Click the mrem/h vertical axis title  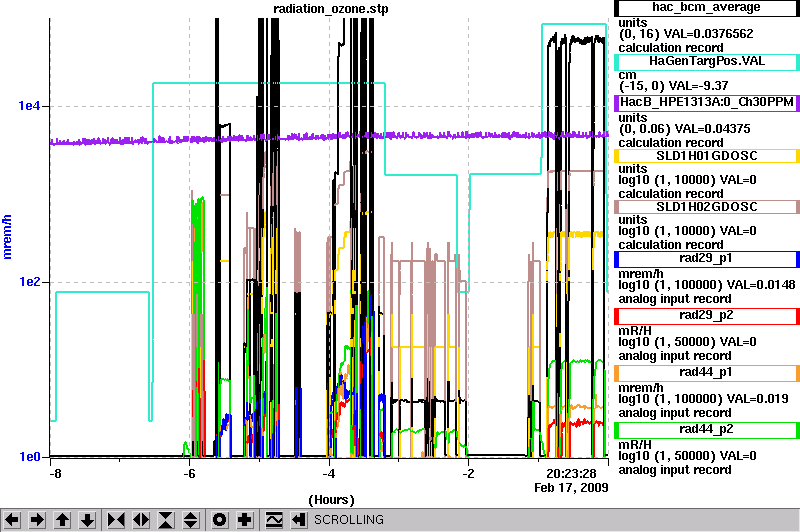7,236
